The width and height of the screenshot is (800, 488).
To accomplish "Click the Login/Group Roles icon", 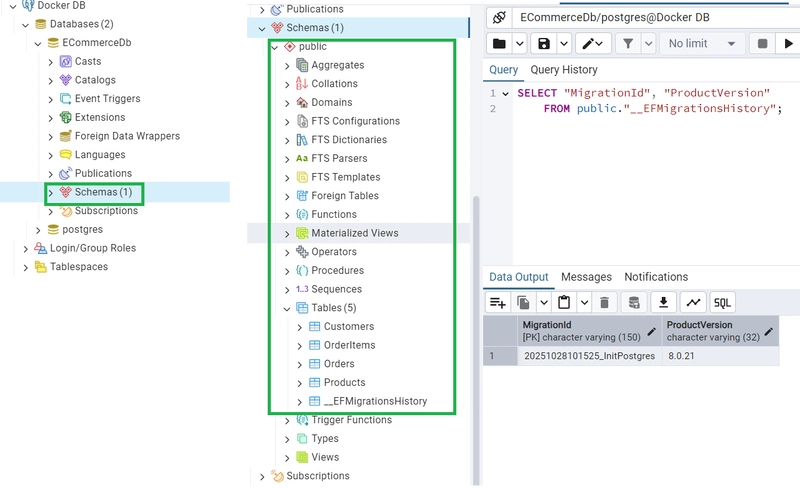I will tap(40, 248).
